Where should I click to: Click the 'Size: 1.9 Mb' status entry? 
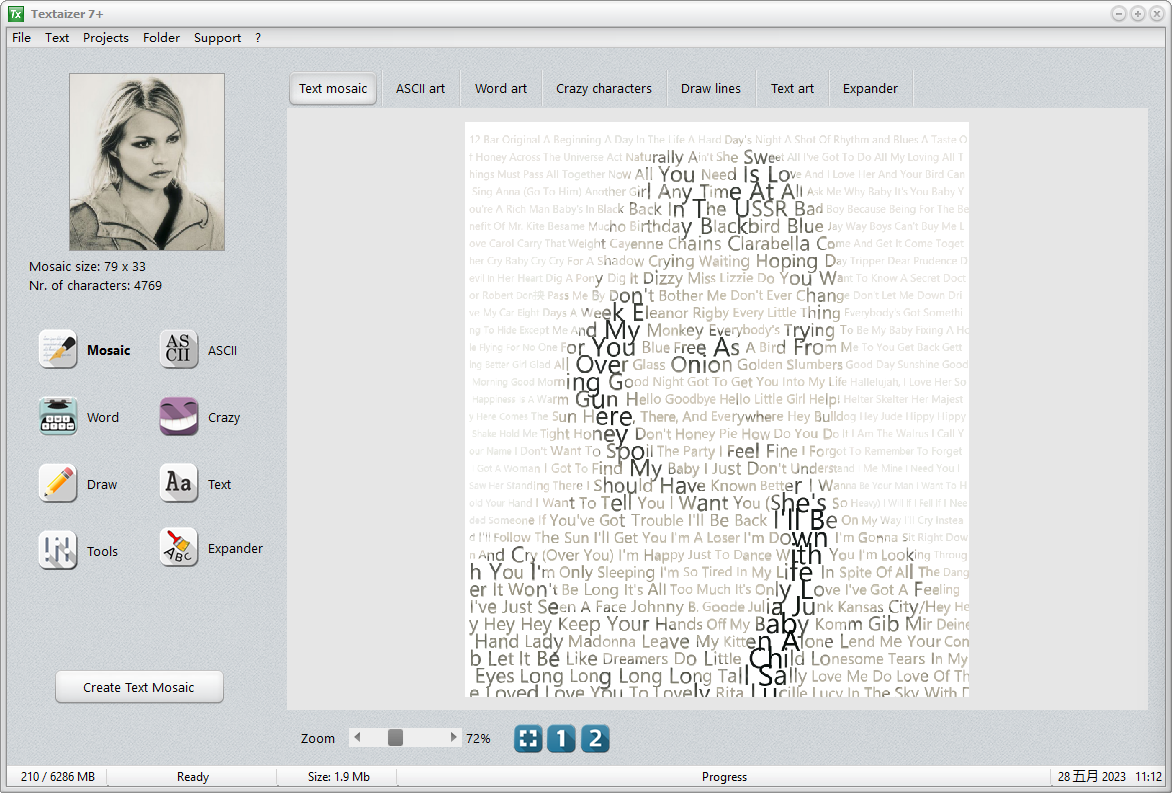339,777
